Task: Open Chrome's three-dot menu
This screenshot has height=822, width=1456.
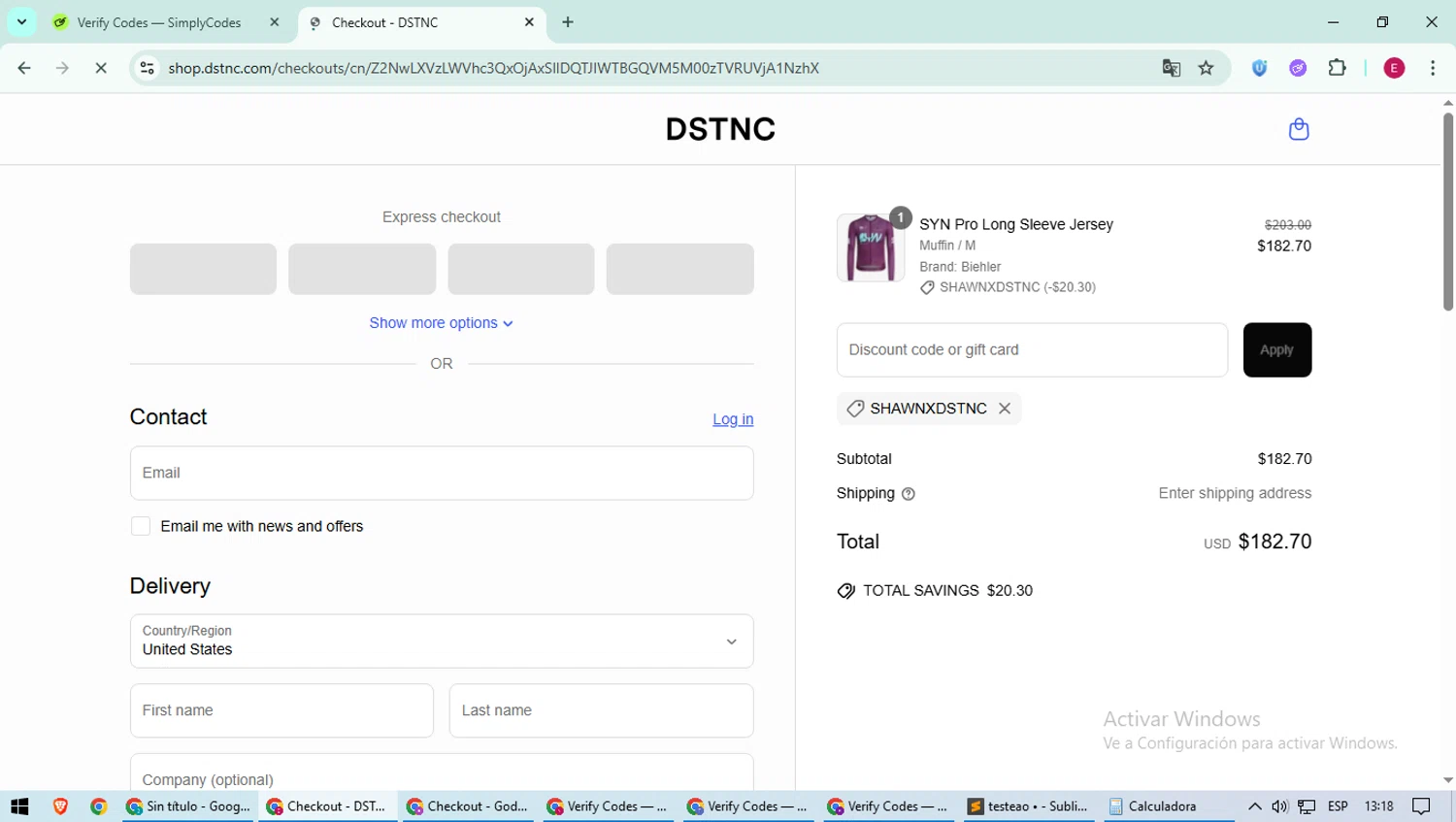Action: 1433,68
